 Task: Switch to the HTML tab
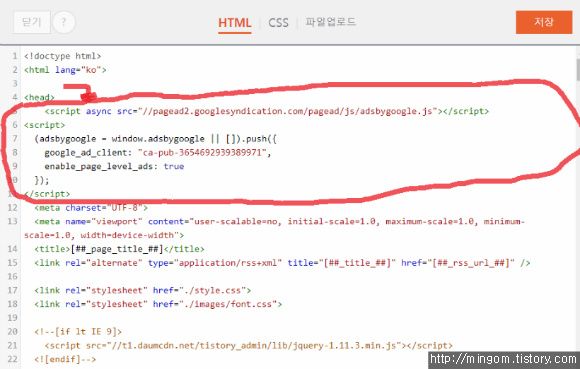235,23
